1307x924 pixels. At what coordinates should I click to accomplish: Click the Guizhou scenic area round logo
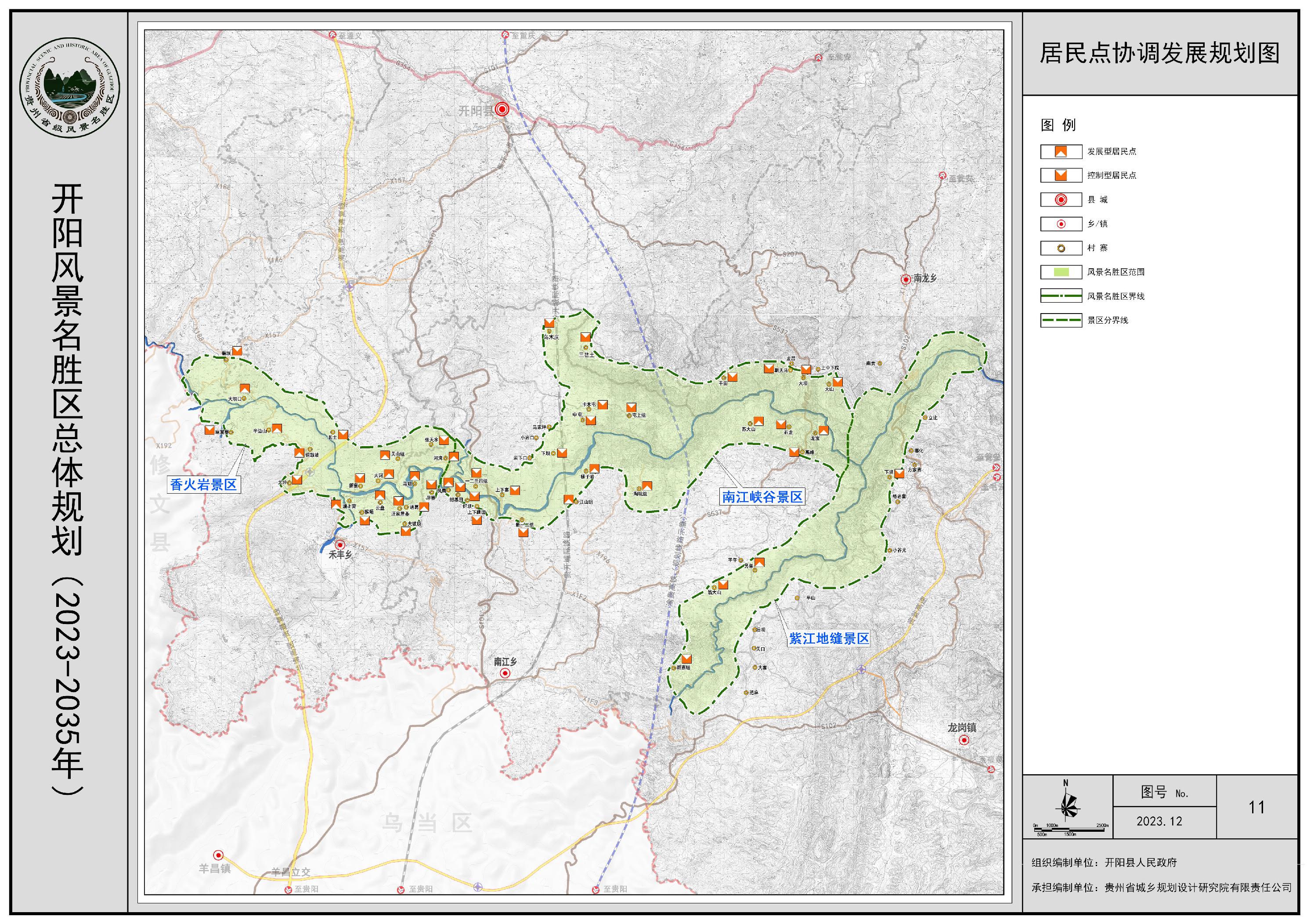(70, 89)
